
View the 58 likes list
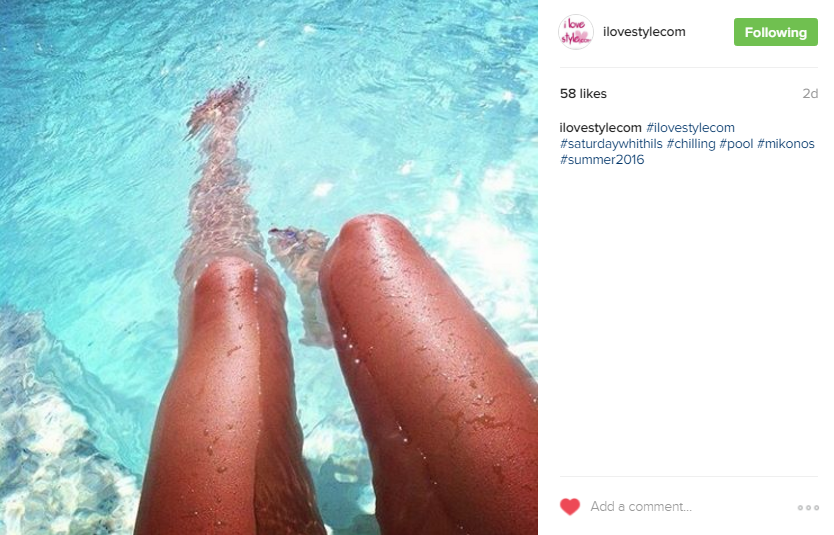pos(583,94)
